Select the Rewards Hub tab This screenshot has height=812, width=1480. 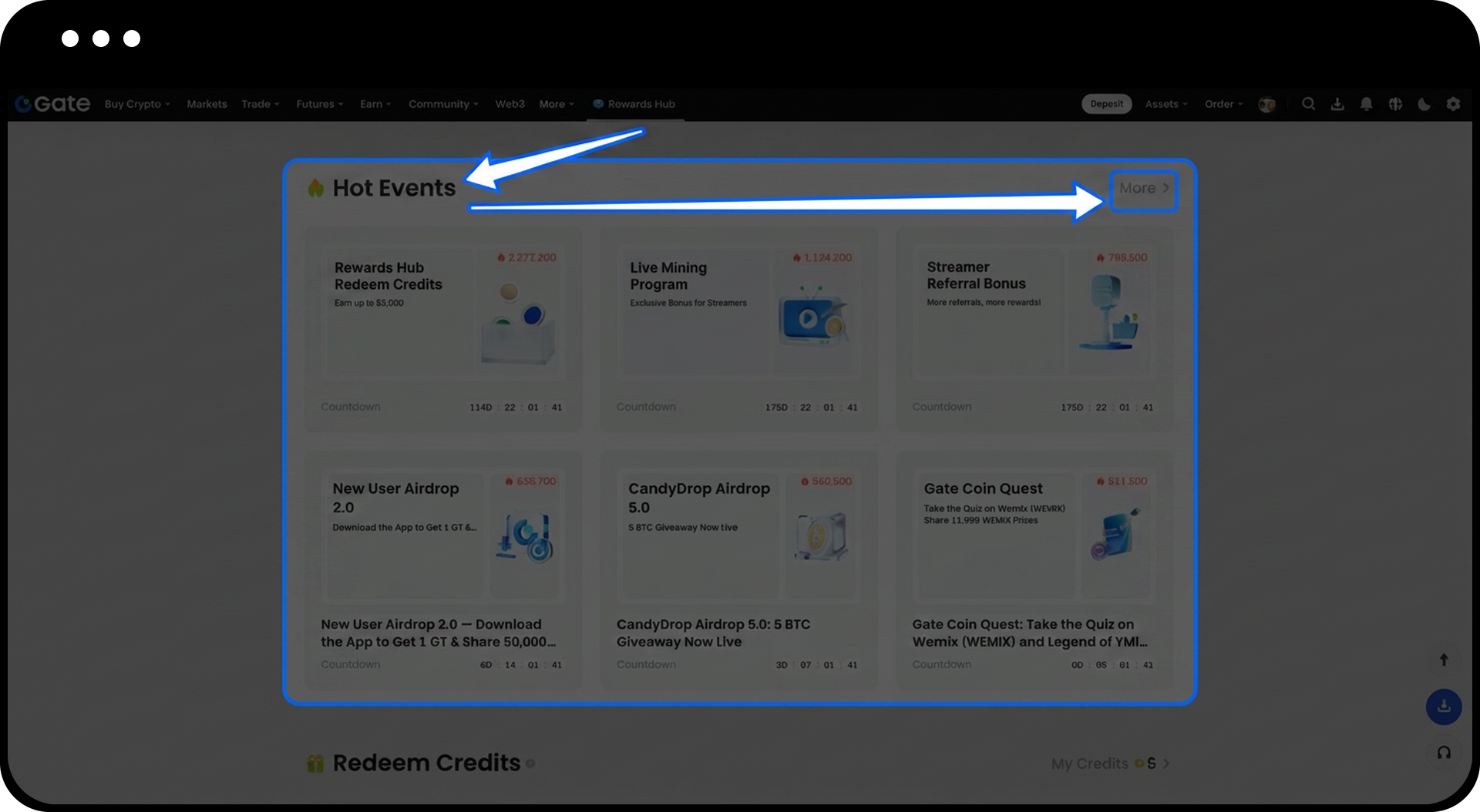coord(634,104)
